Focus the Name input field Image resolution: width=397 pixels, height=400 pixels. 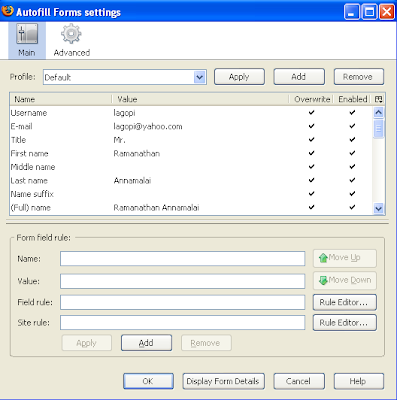[182, 259]
